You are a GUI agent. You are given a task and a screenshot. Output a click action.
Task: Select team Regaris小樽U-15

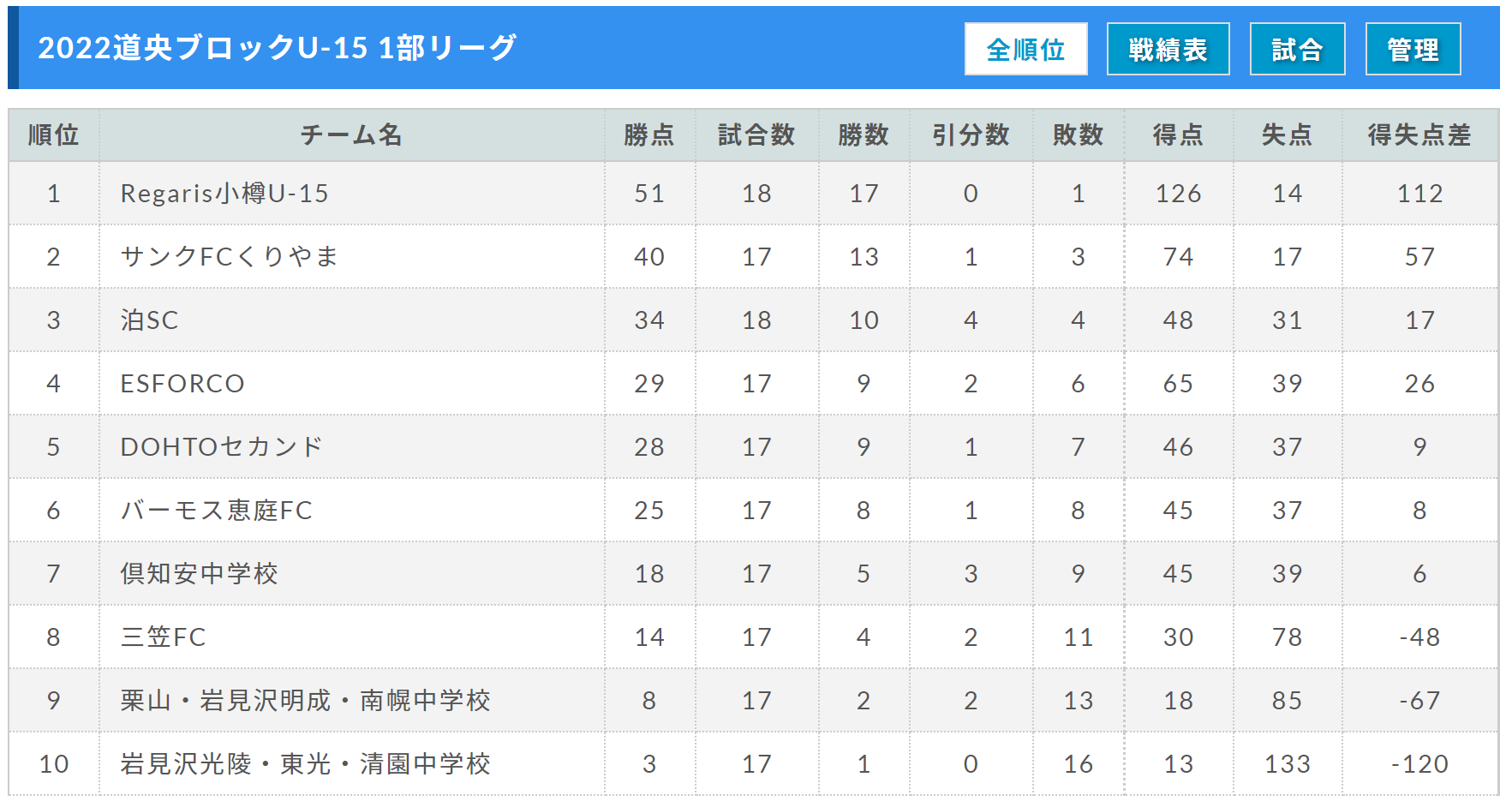(x=224, y=194)
